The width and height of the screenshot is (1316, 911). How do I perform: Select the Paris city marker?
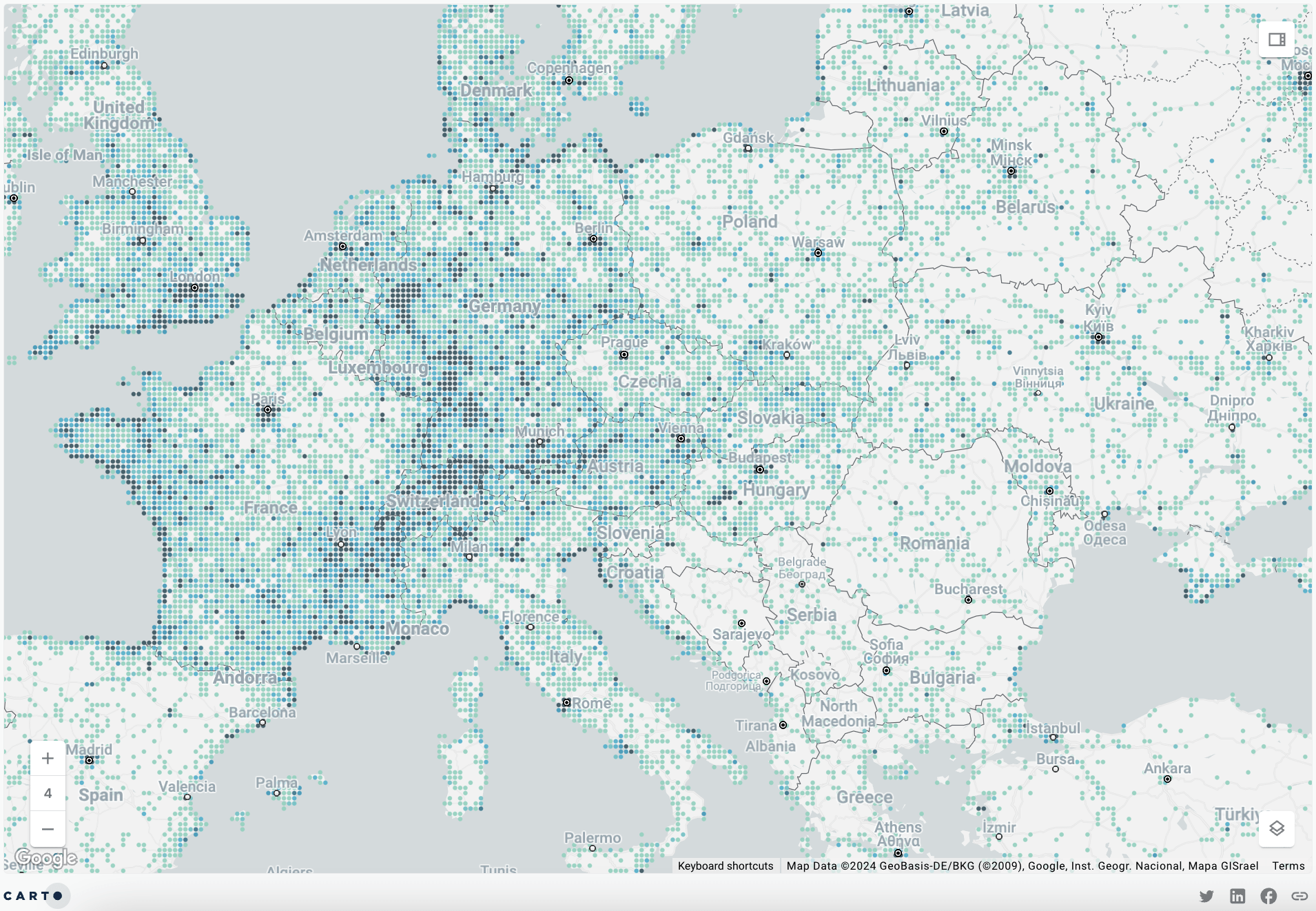click(x=267, y=410)
